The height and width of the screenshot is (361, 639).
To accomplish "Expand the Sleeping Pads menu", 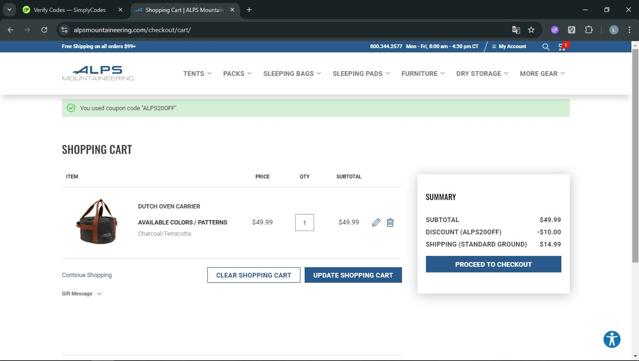I will pyautogui.click(x=361, y=74).
